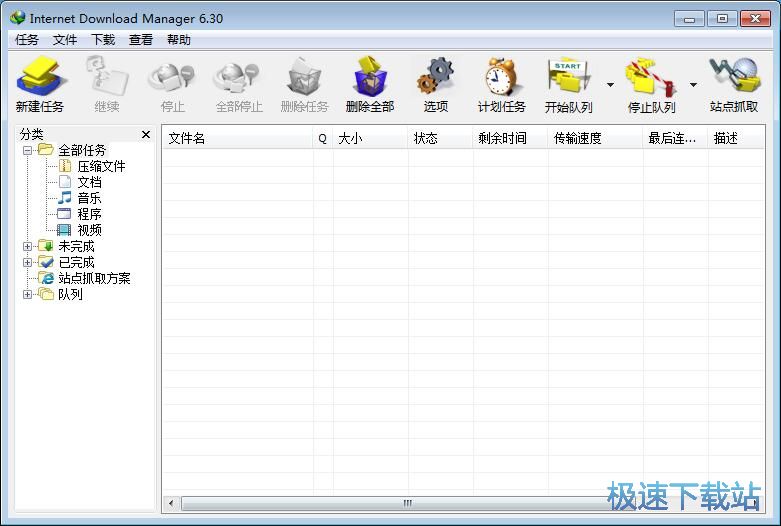The height and width of the screenshot is (526, 781).
Task: Sort by 状态 column header
Action: click(x=440, y=138)
